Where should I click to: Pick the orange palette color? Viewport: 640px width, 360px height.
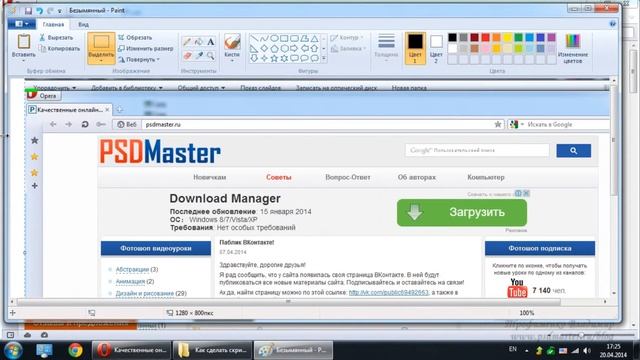pyautogui.click(x=496, y=38)
